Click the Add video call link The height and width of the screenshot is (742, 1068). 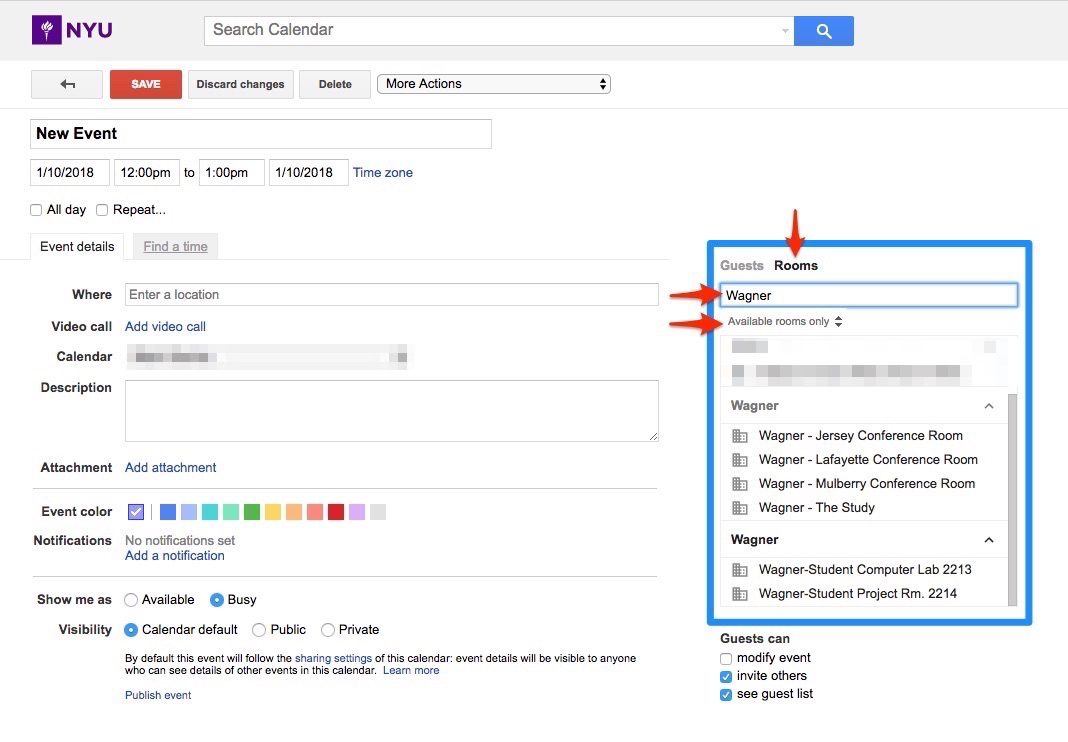tap(165, 327)
